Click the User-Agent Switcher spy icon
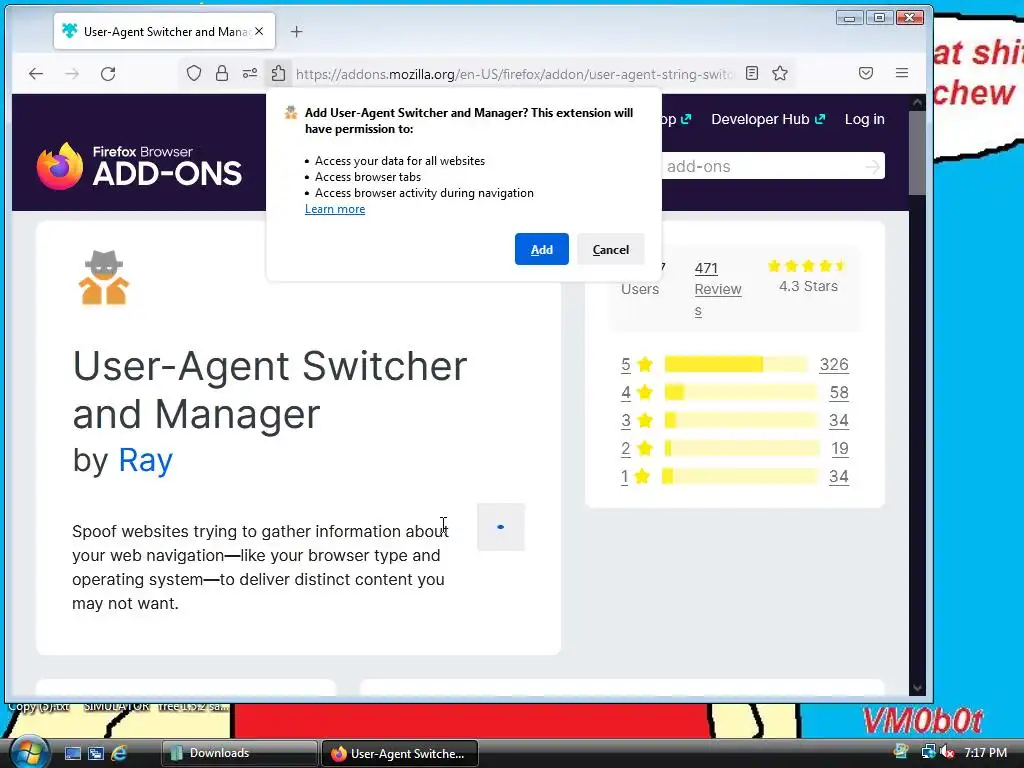1024x768 pixels. (104, 278)
